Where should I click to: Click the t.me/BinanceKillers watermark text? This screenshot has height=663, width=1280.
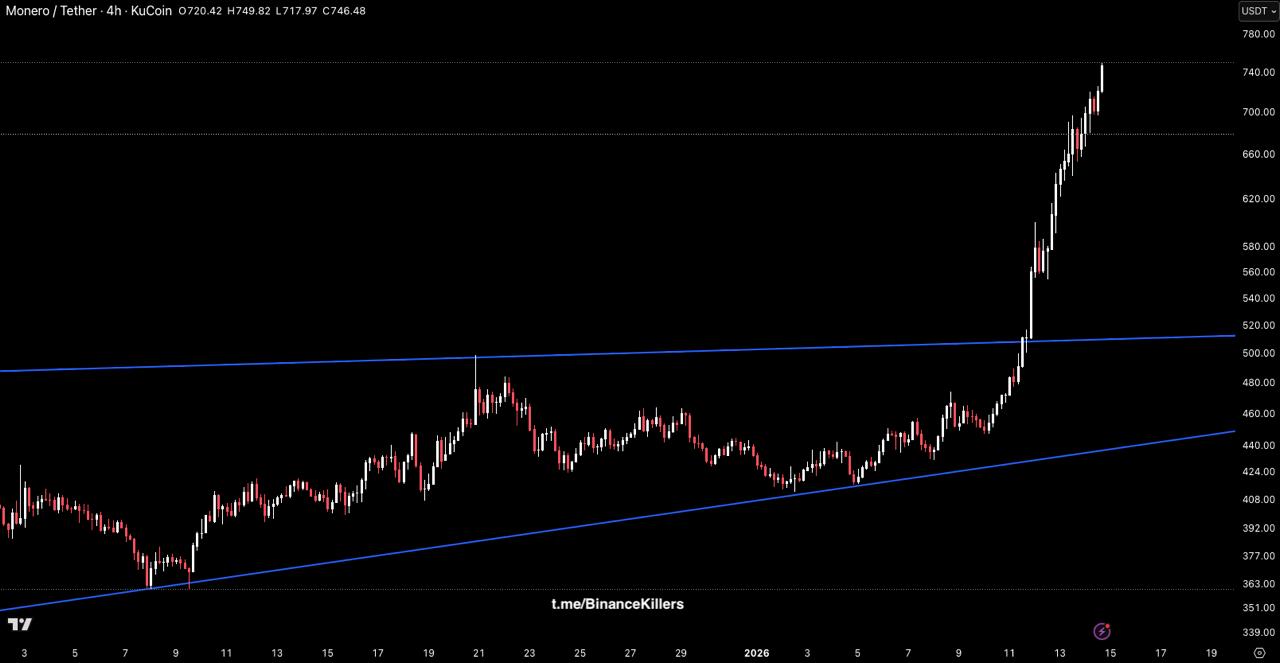[x=617, y=604]
